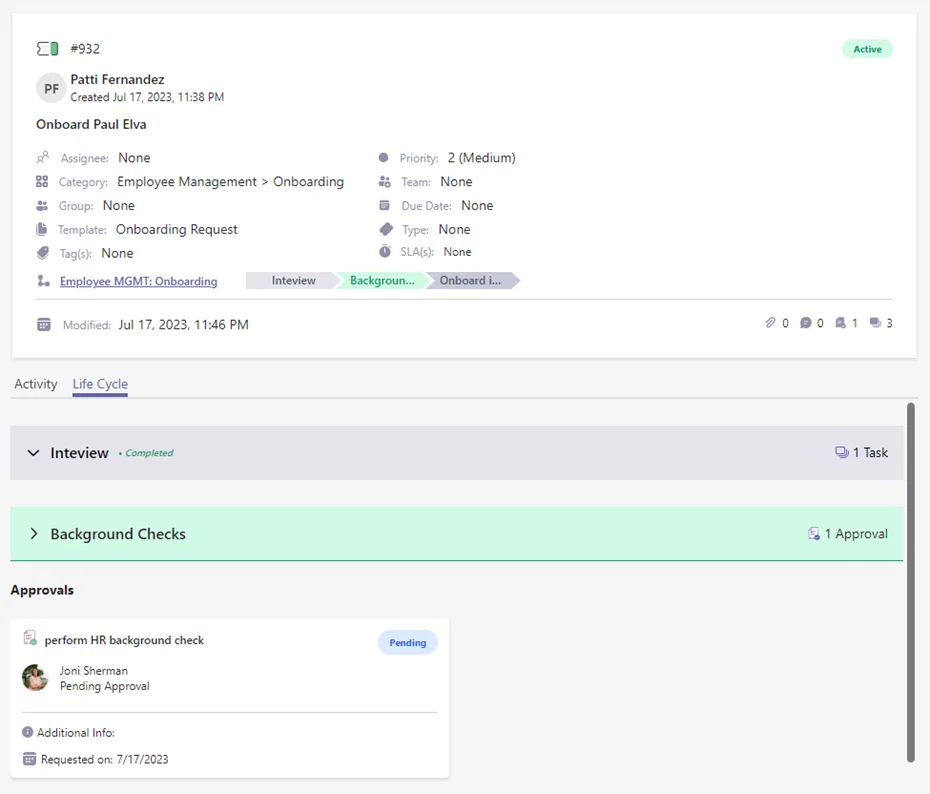The width and height of the screenshot is (930, 794).
Task: Click the Template document icon
Action: pyautogui.click(x=42, y=229)
